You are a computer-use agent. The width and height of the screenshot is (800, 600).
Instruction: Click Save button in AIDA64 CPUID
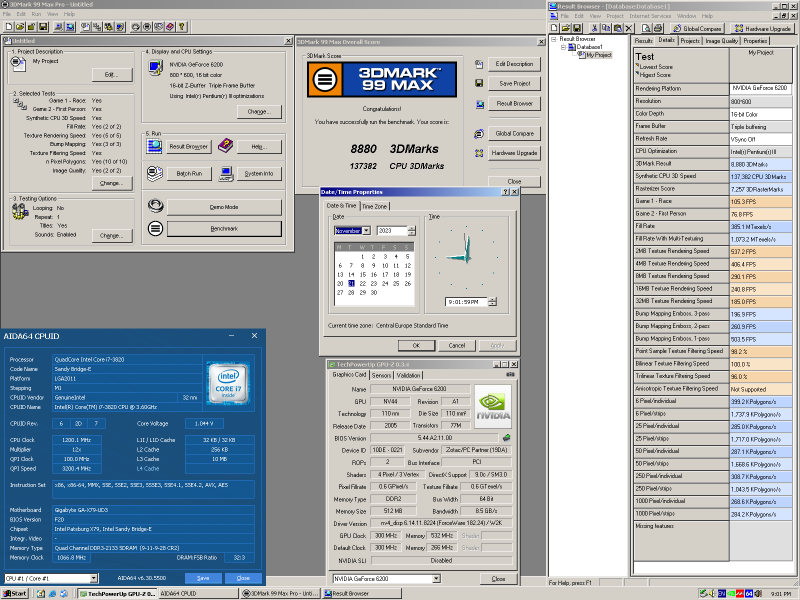(x=203, y=578)
